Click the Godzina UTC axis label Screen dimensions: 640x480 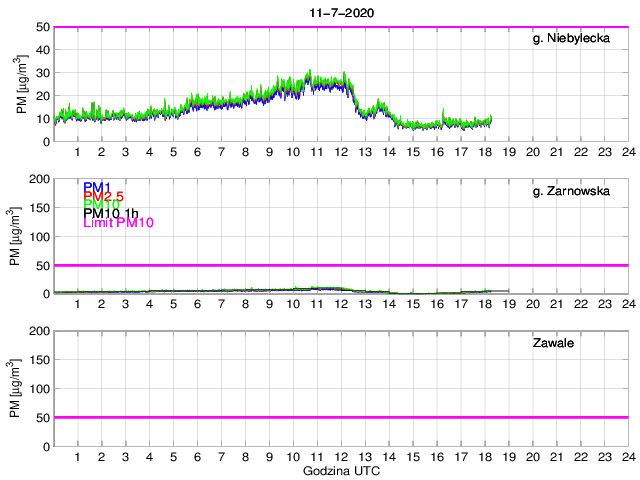[341, 471]
